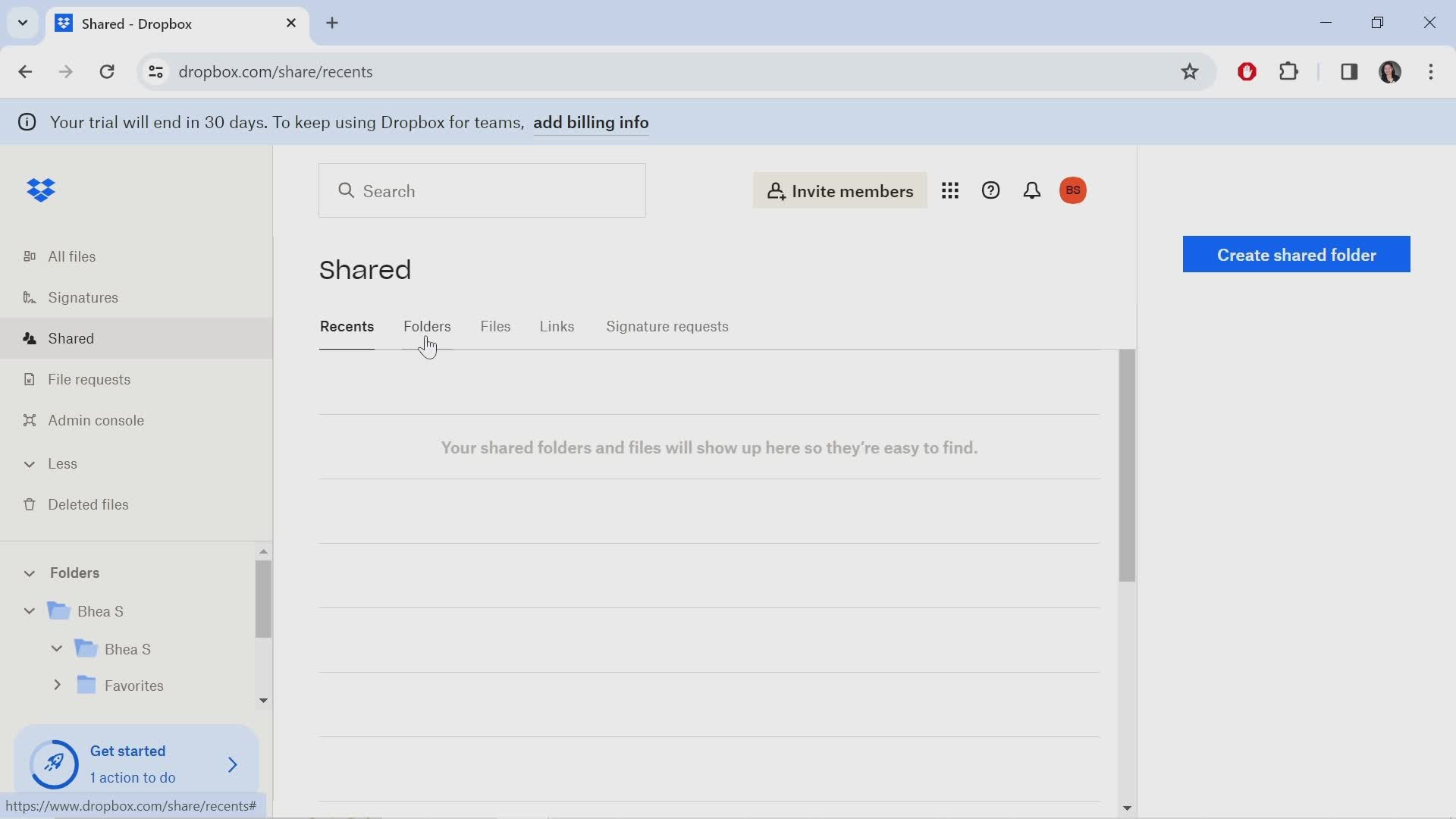Click the help question mark icon
Screen dimensions: 1456x819
(991, 190)
